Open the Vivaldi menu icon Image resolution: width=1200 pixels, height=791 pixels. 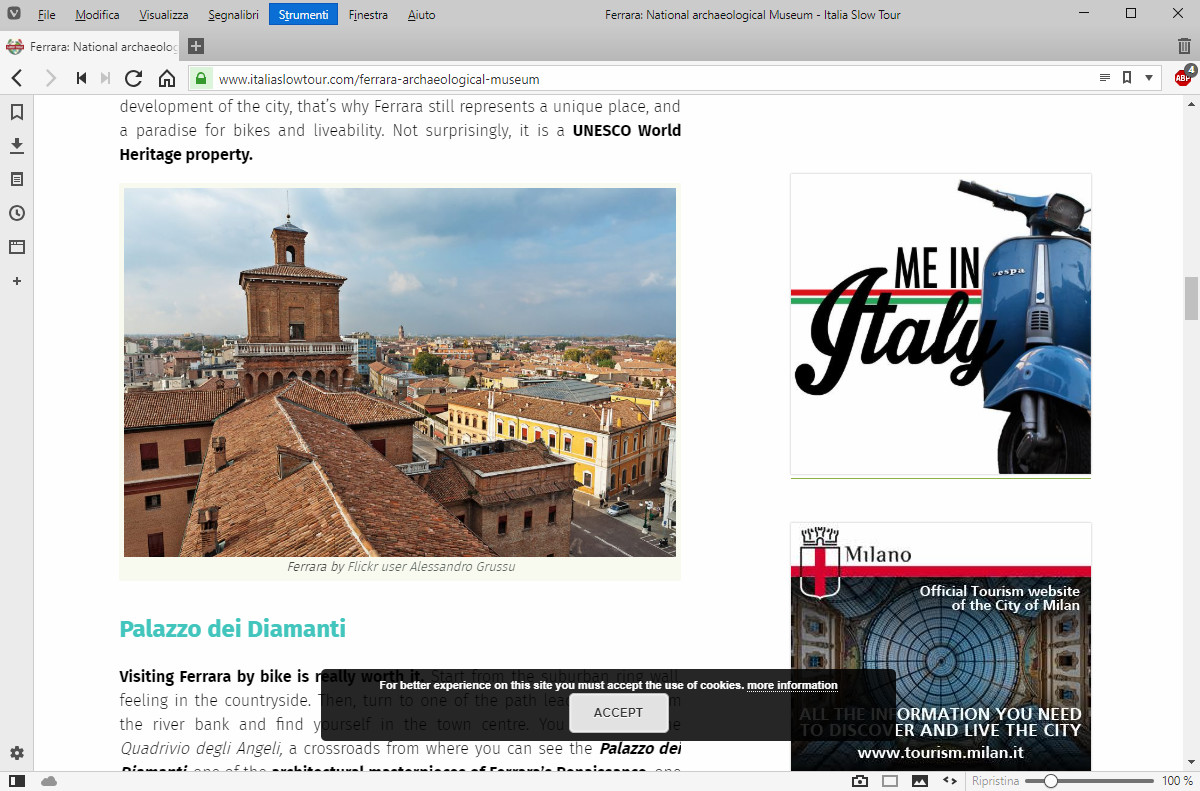[14, 14]
